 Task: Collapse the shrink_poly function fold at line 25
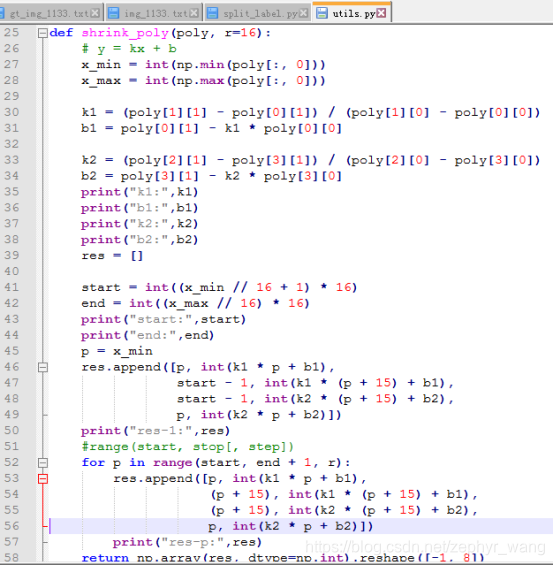(43, 33)
